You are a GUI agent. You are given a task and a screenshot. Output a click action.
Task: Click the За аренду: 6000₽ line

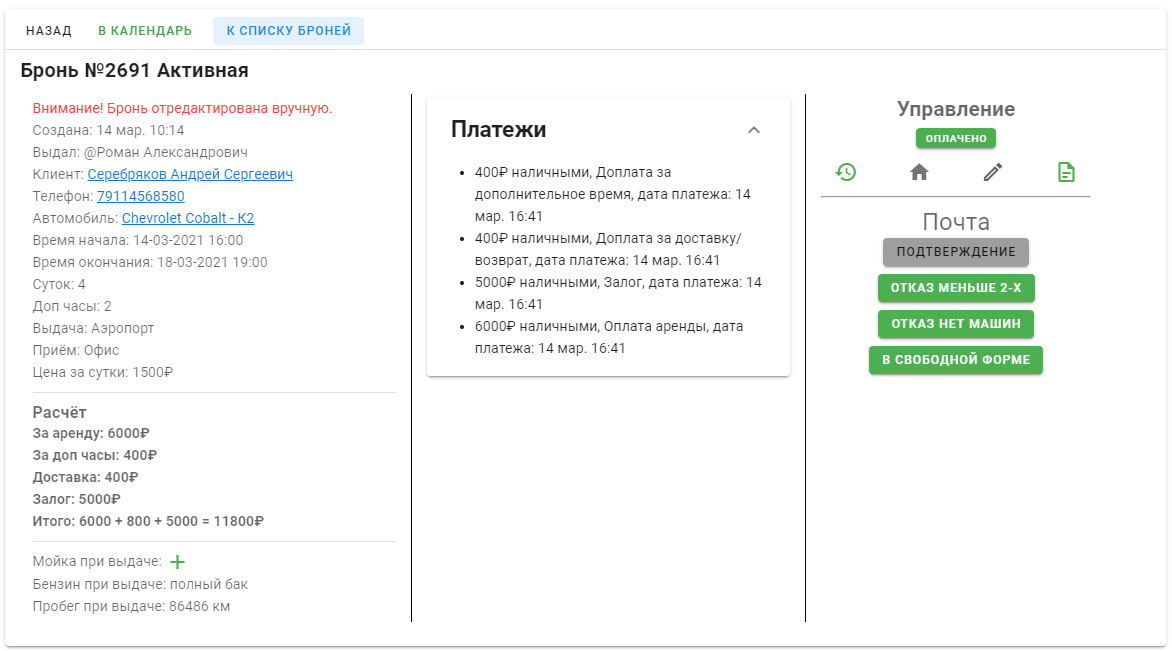pos(90,434)
